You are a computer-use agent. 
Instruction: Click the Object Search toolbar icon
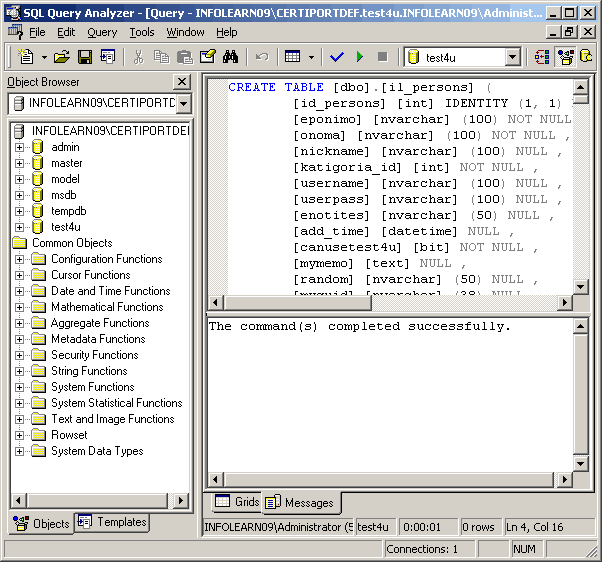click(586, 57)
